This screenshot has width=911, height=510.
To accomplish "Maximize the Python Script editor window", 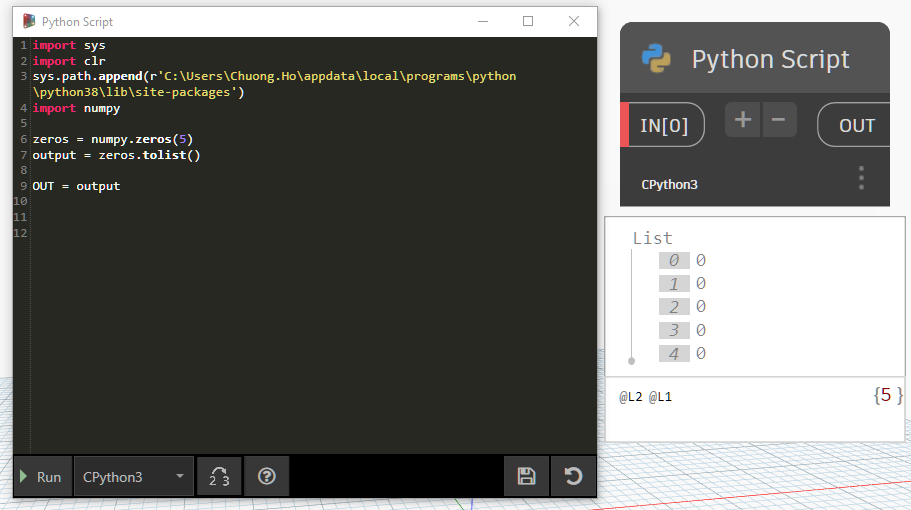I will (528, 21).
